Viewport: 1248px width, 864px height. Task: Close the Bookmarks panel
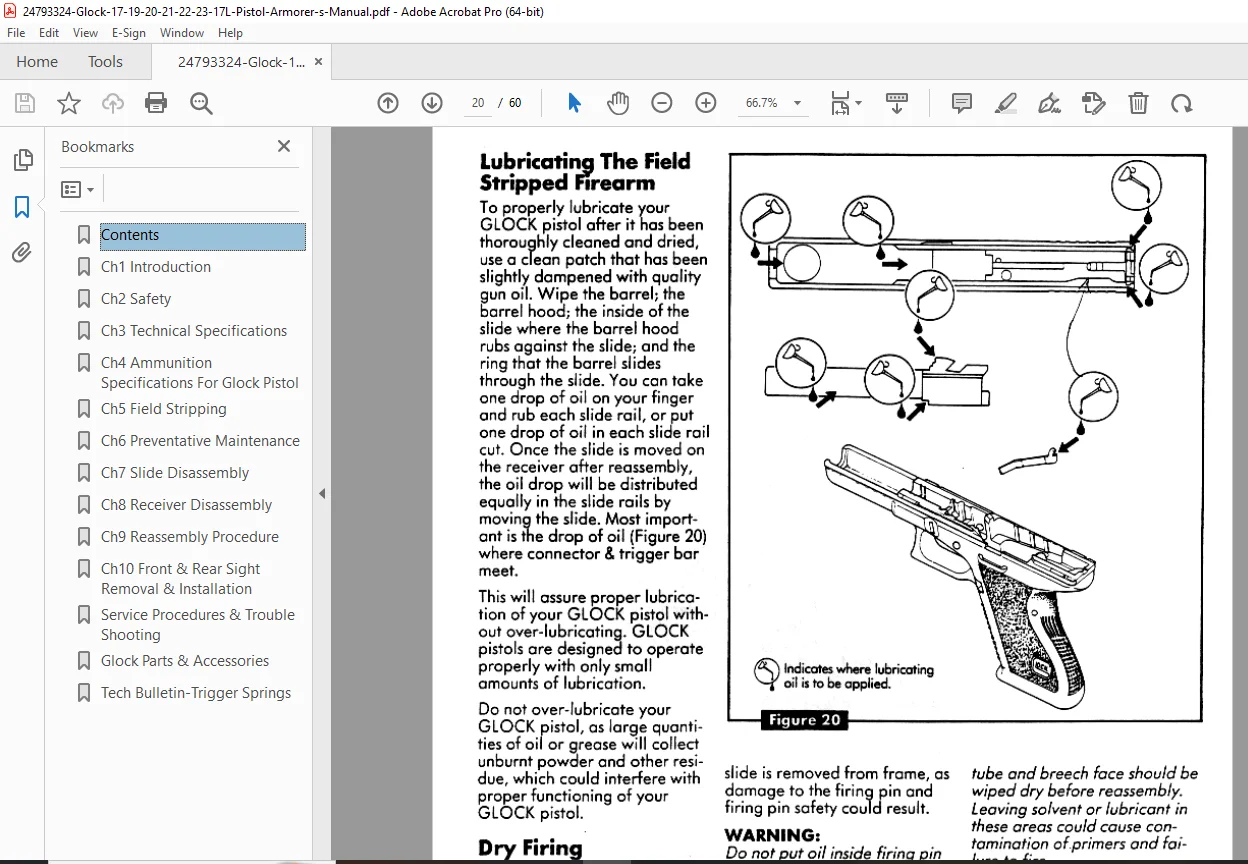tap(284, 146)
